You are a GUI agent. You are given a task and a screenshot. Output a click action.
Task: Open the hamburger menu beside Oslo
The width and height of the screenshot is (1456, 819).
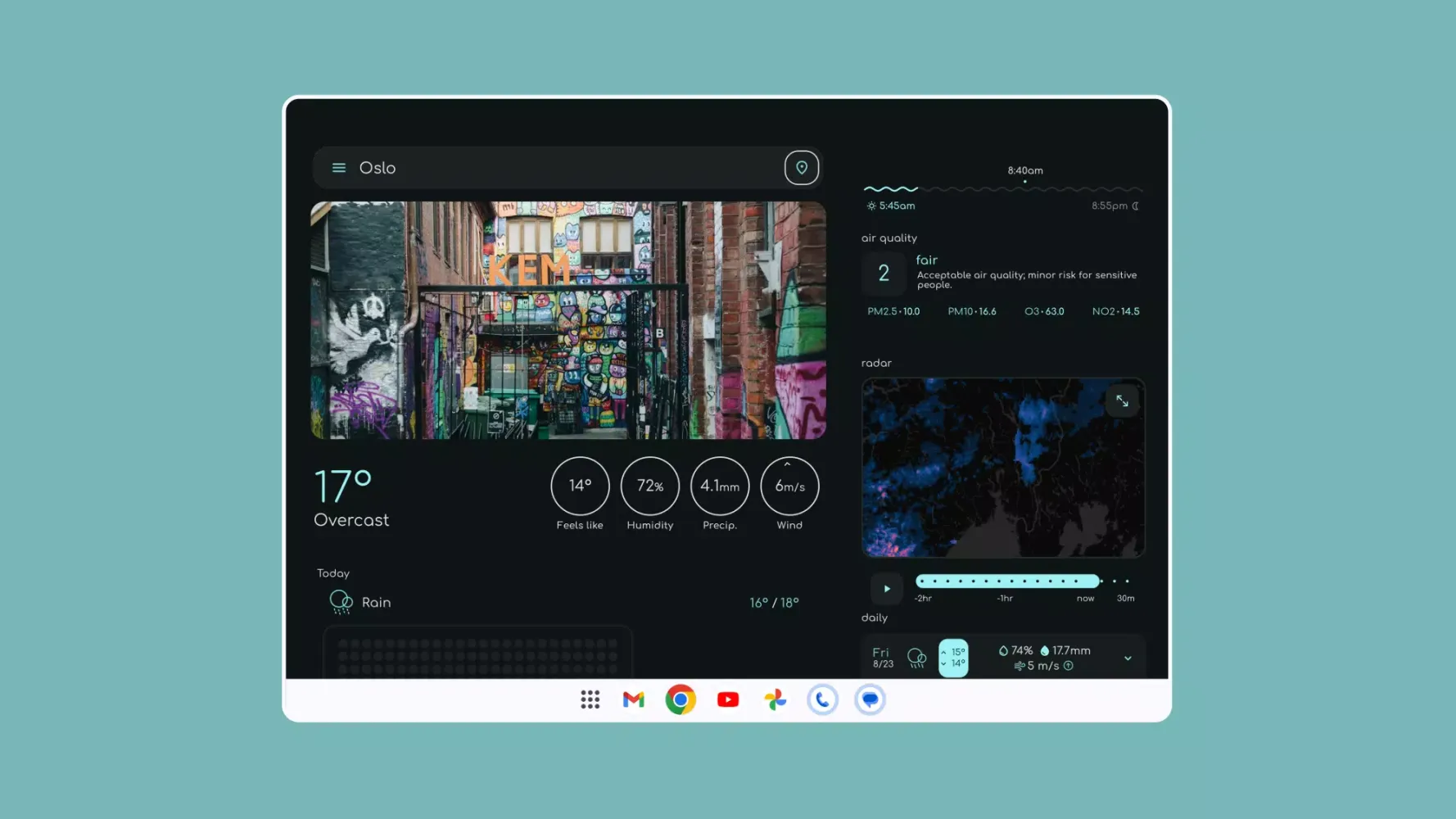338,168
